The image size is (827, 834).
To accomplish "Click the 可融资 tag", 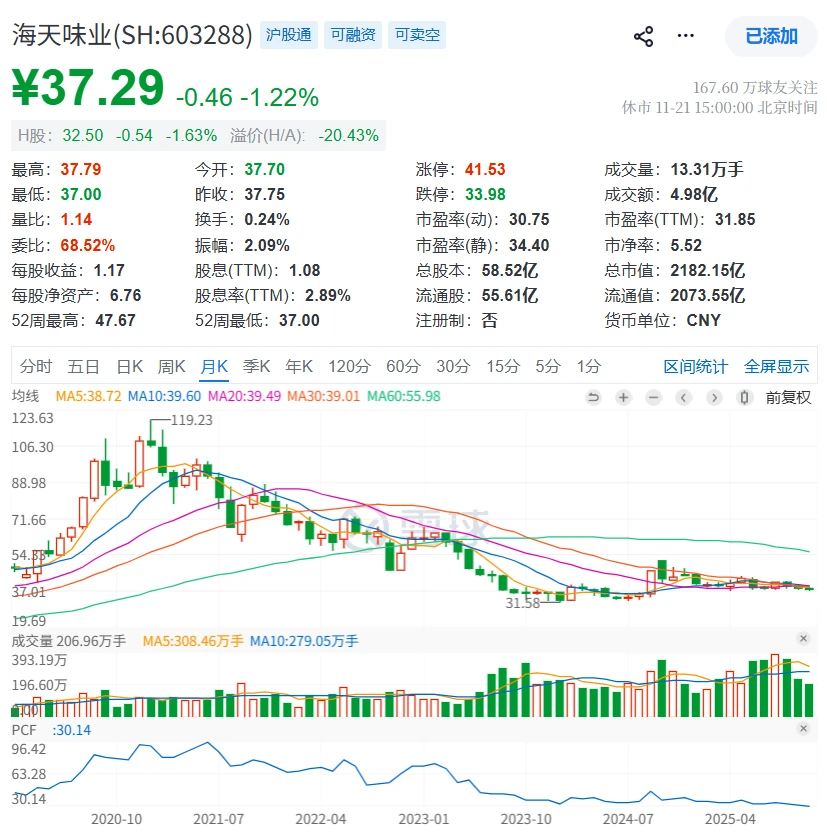I will [353, 35].
